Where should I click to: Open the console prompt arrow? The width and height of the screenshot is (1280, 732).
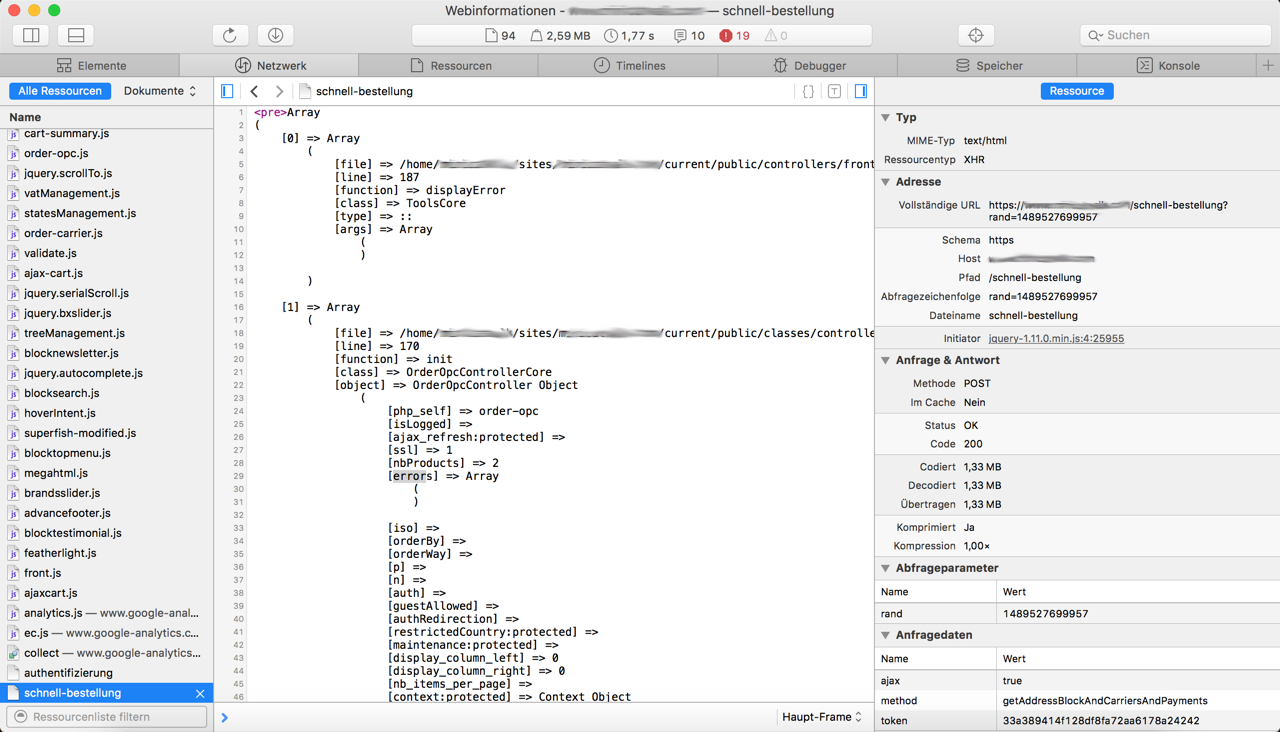[x=224, y=717]
